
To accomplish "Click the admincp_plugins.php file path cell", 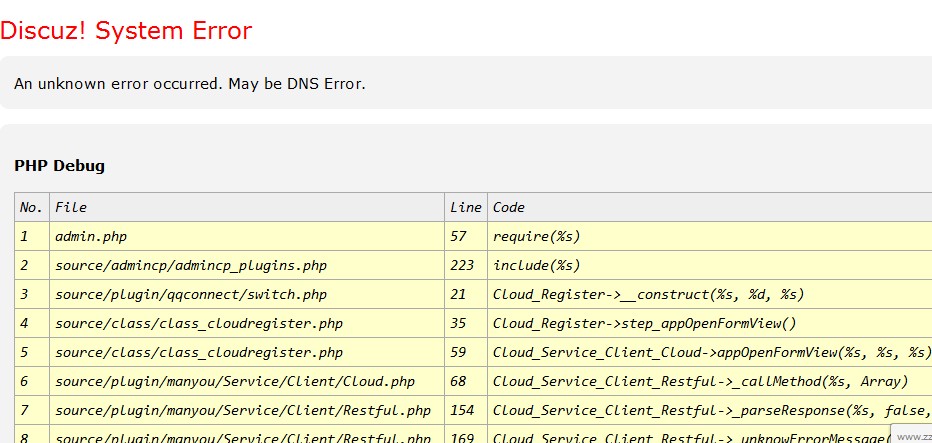I will 191,265.
